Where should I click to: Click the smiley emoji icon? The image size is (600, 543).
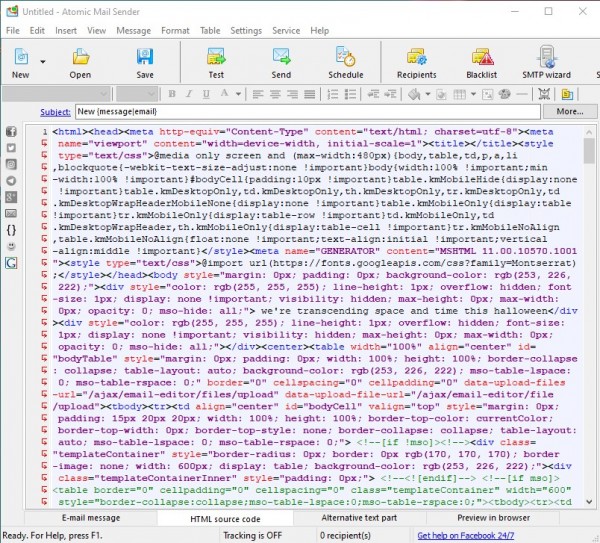point(11,246)
